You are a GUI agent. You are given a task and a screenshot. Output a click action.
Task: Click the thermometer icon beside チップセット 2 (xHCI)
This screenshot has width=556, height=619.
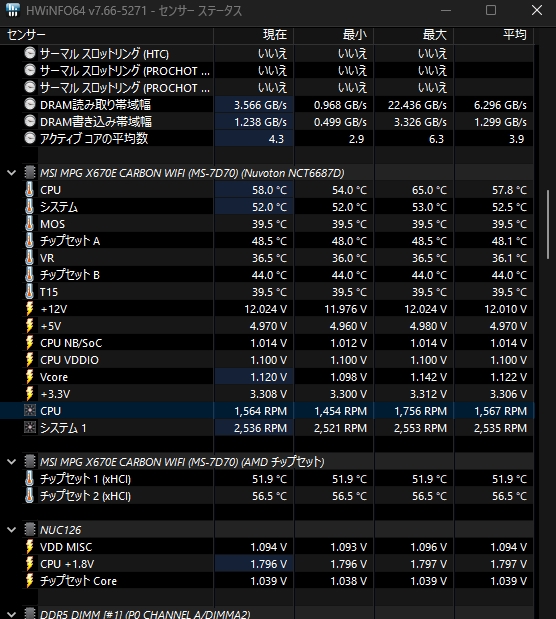pyautogui.click(x=30, y=495)
